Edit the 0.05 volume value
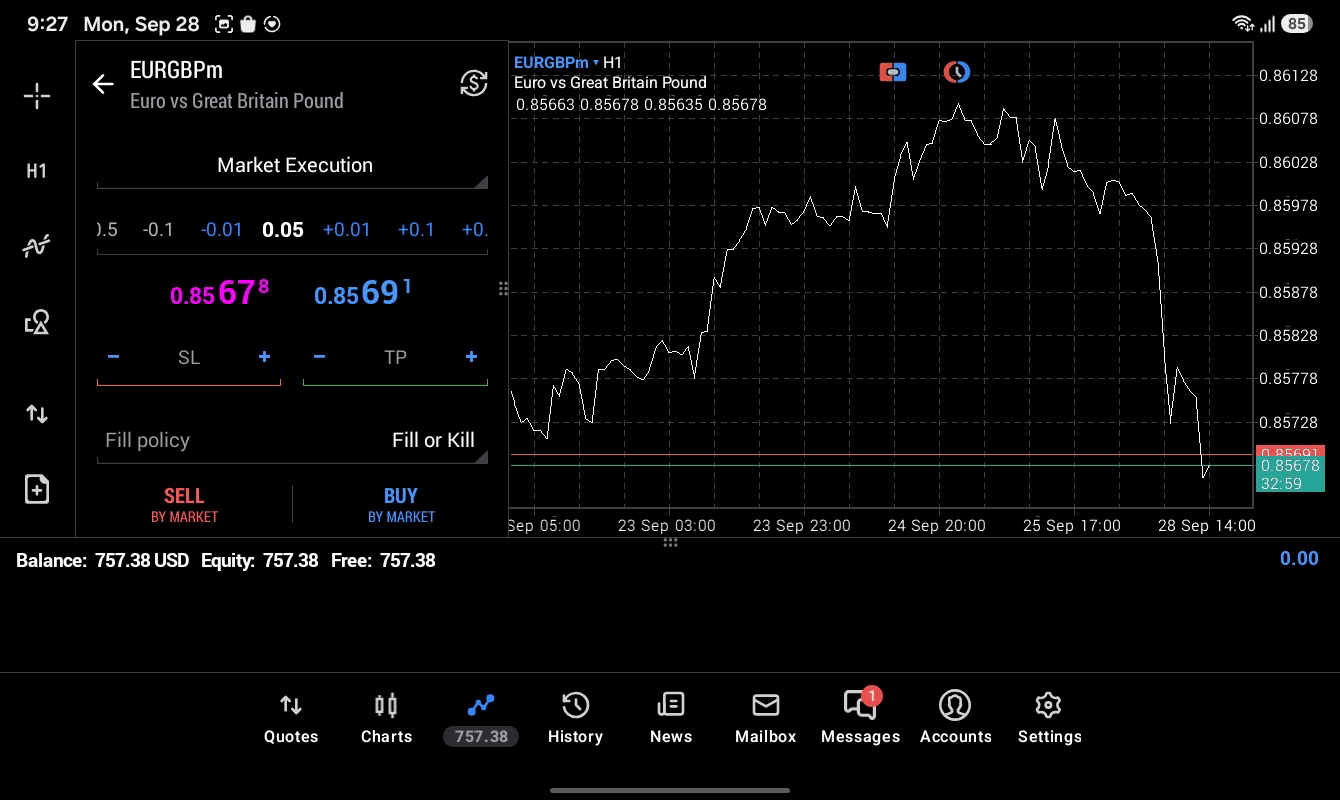1340x800 pixels. click(x=283, y=230)
